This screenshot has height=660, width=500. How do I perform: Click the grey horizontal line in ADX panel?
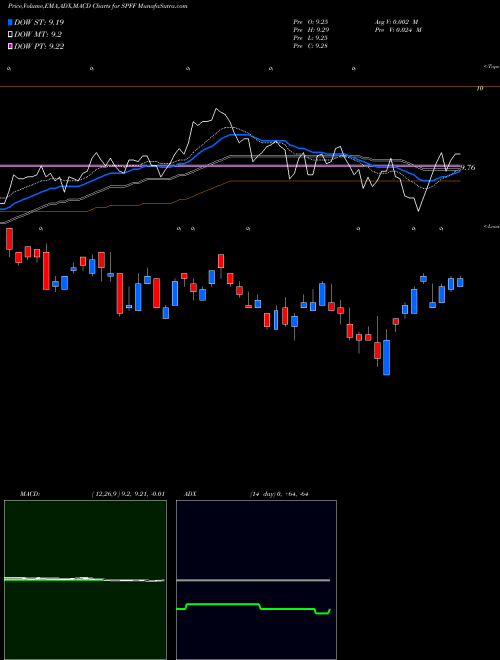[x=253, y=580]
